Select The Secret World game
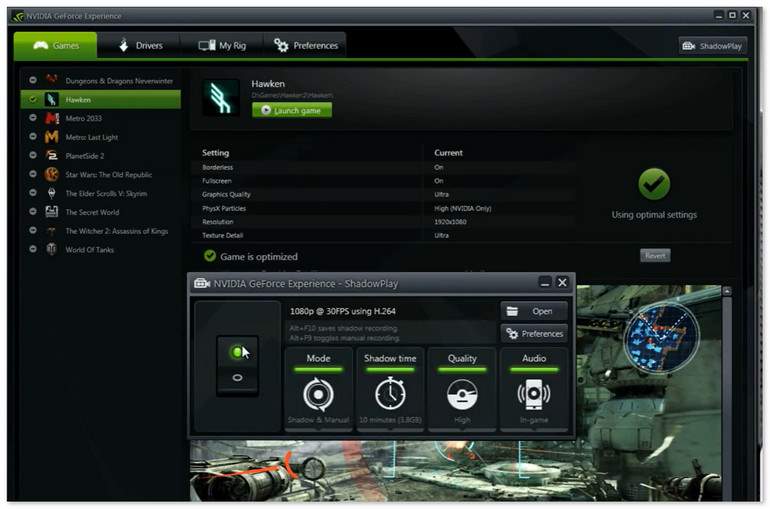Image resolution: width=770 pixels, height=509 pixels. (101, 212)
